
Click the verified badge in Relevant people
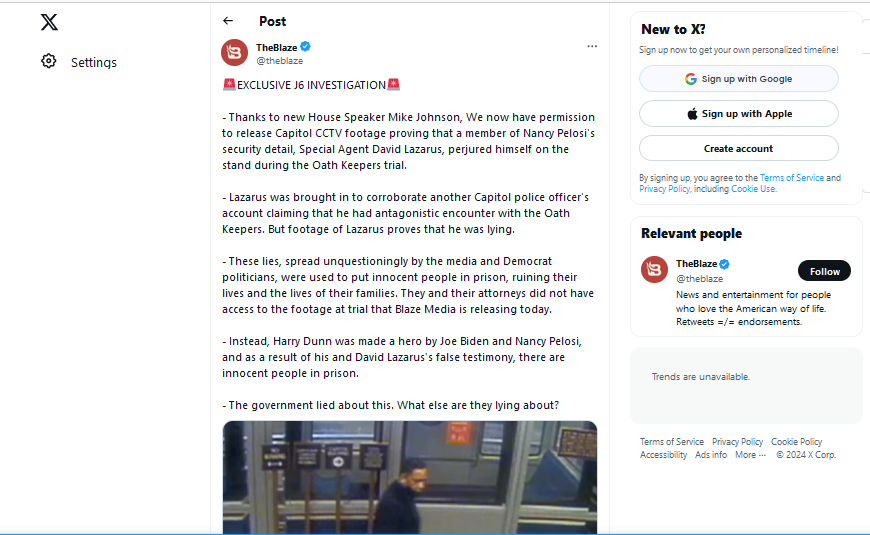[725, 264]
